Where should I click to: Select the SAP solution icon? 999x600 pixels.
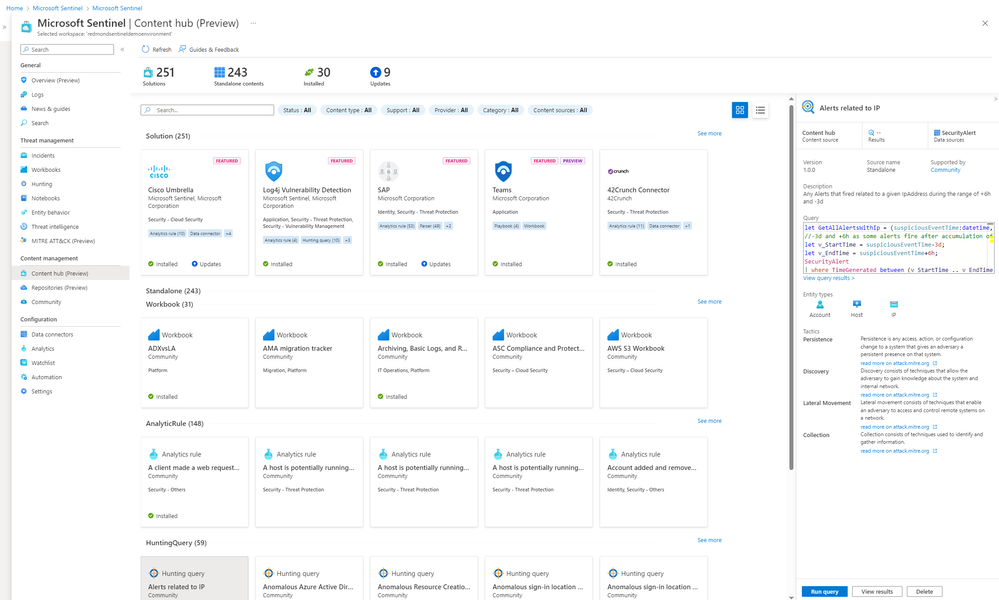pos(388,171)
